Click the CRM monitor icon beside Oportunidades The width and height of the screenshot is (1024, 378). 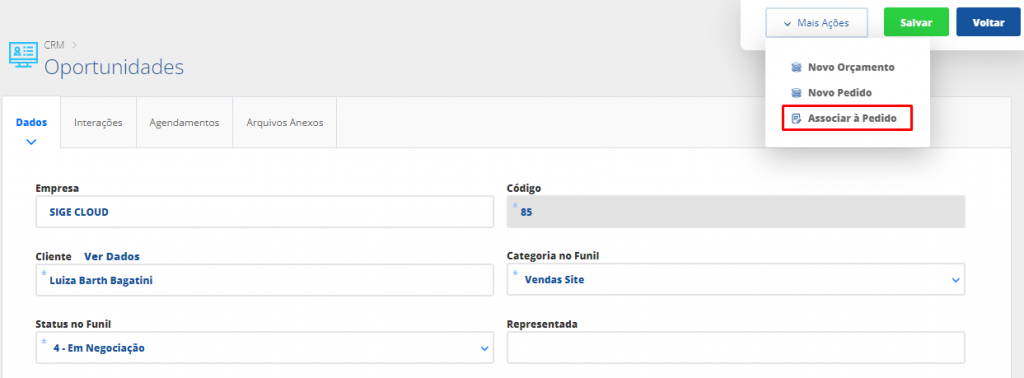[24, 54]
